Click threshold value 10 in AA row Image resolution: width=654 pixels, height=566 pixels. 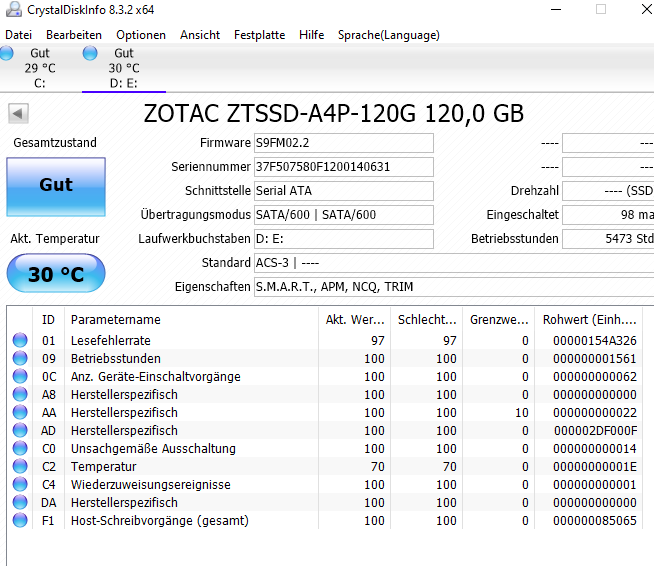(522, 413)
